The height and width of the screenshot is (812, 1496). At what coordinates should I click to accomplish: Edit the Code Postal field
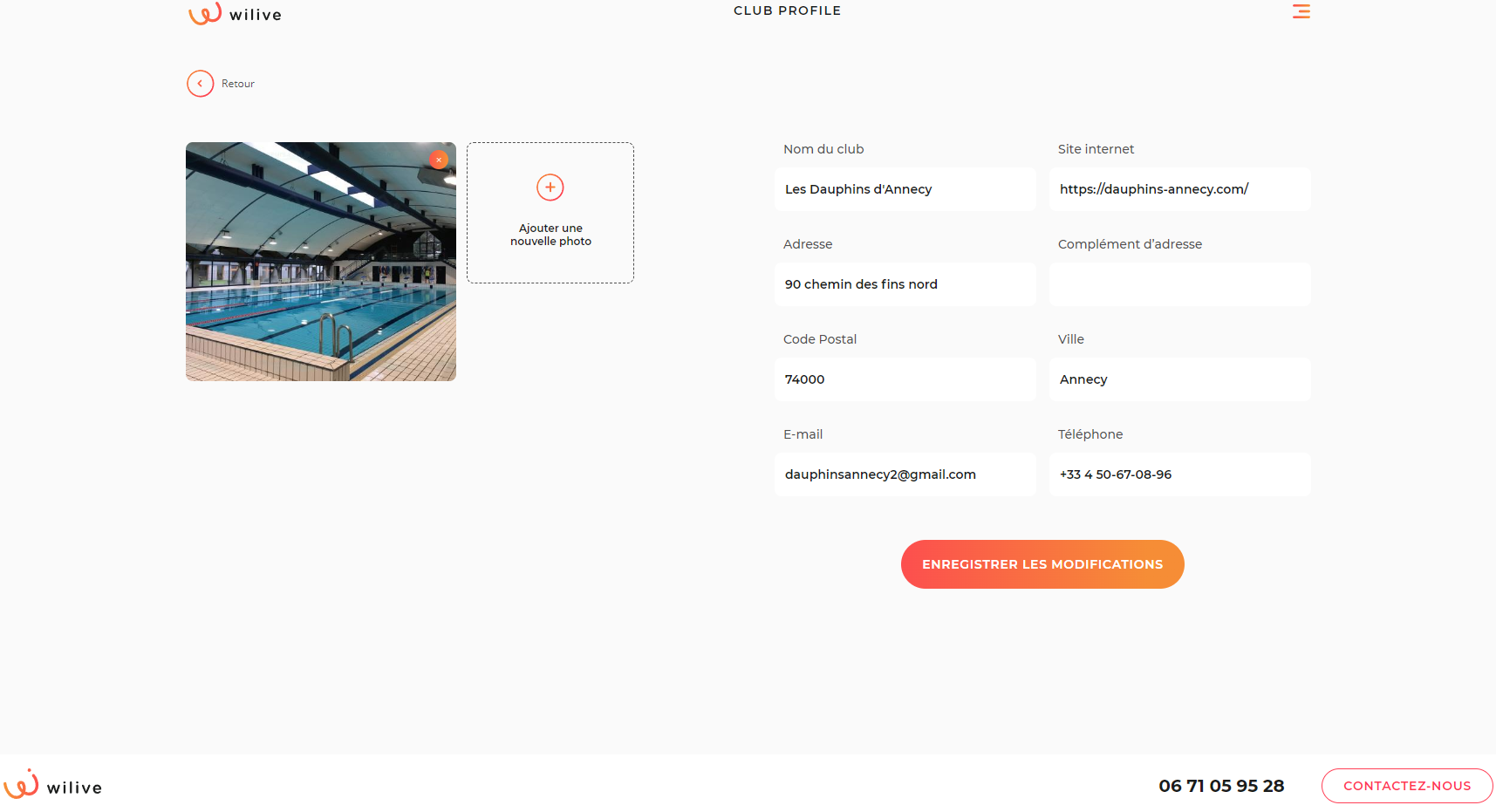pos(905,379)
